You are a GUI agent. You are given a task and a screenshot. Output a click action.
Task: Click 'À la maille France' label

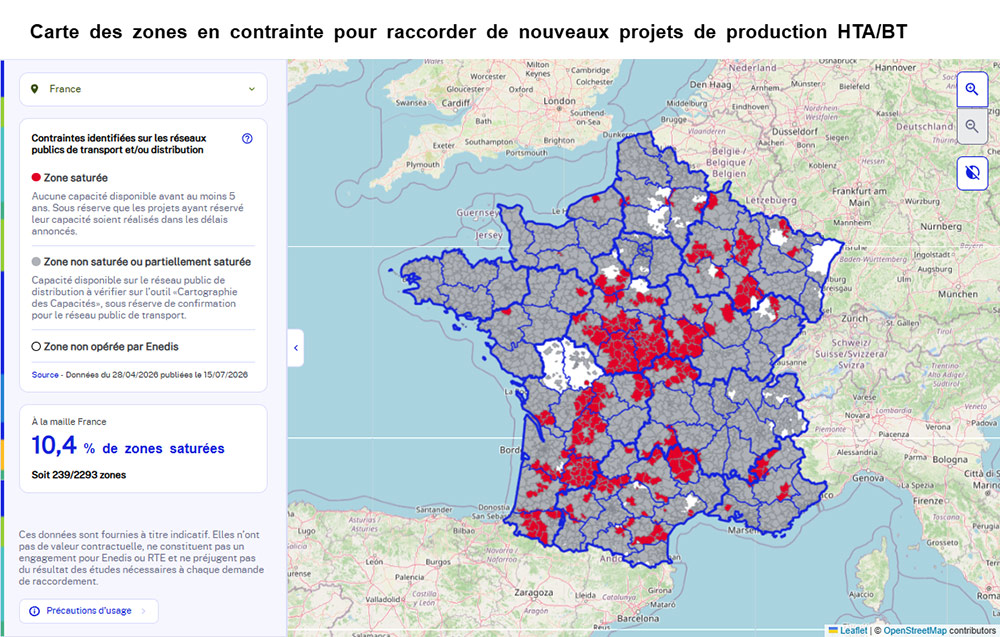click(69, 421)
